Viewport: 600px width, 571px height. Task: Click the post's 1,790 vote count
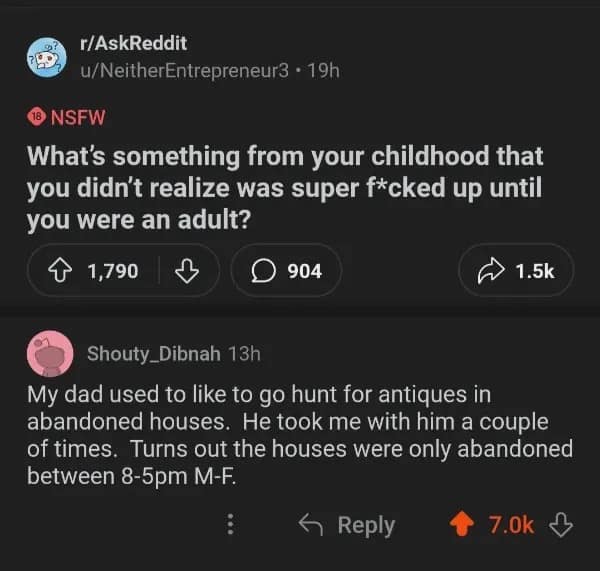coord(113,270)
